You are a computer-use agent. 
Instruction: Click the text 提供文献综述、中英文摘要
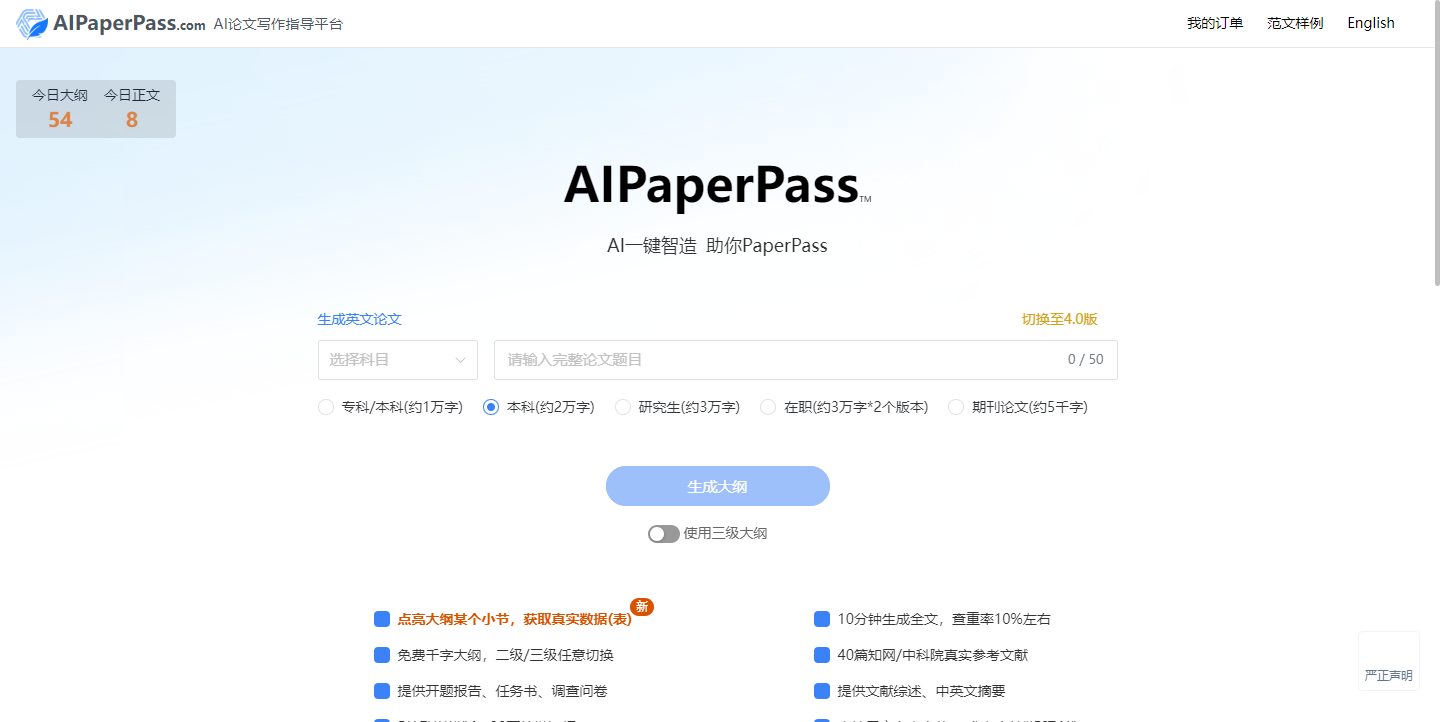920,691
